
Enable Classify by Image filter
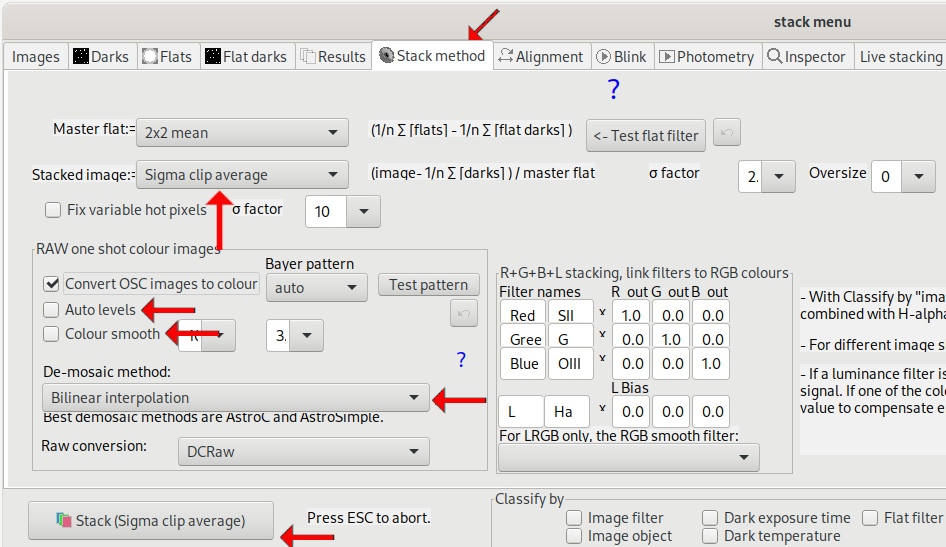pos(574,518)
